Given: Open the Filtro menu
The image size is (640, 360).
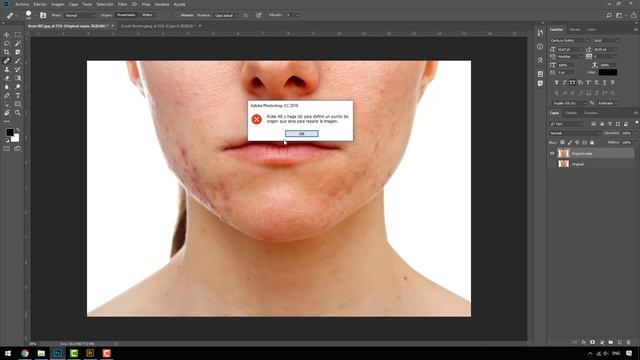Looking at the screenshot, I should [122, 4].
